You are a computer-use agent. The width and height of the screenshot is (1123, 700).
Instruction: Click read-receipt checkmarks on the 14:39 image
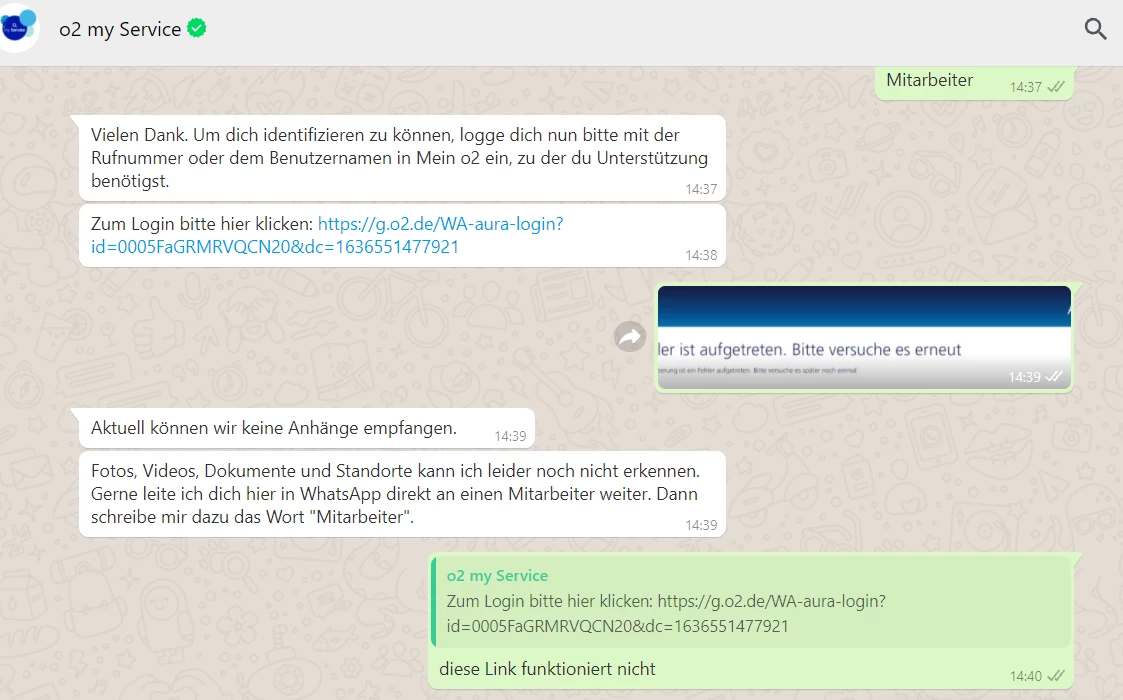click(1054, 377)
